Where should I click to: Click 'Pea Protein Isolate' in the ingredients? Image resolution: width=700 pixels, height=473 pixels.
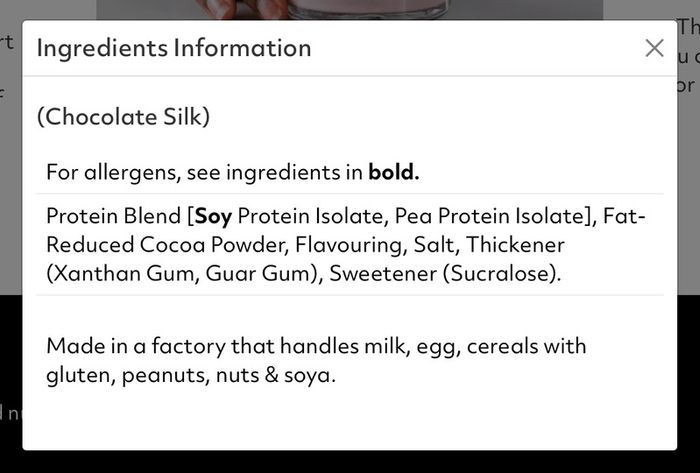coord(489,216)
